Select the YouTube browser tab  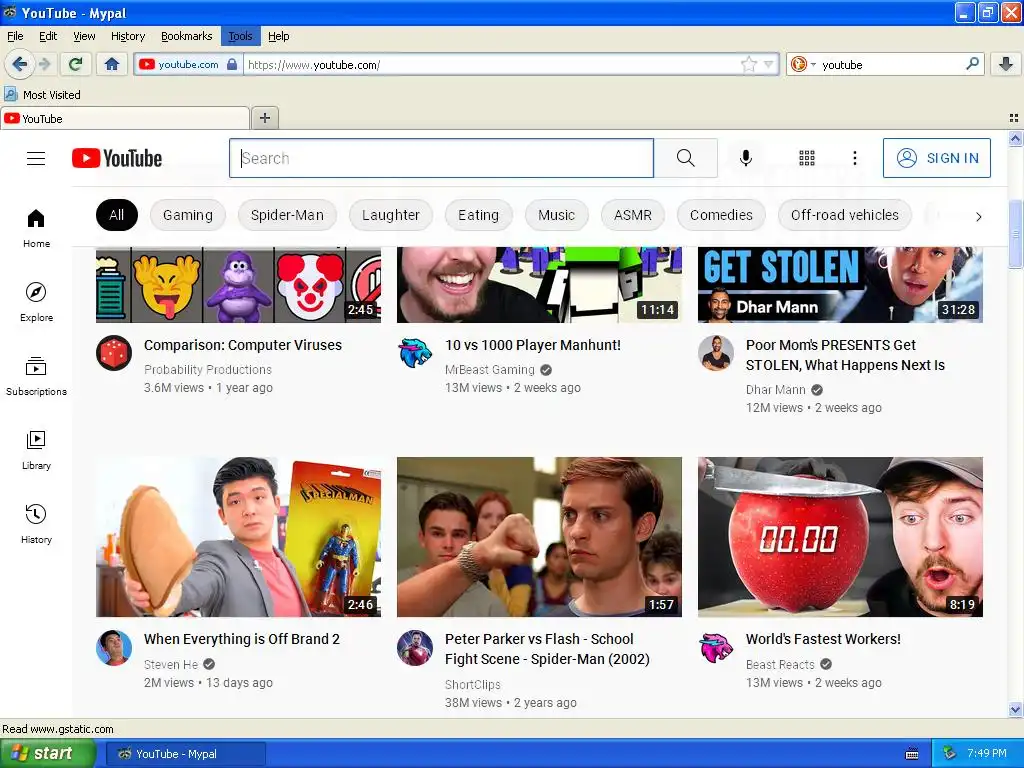pos(125,118)
